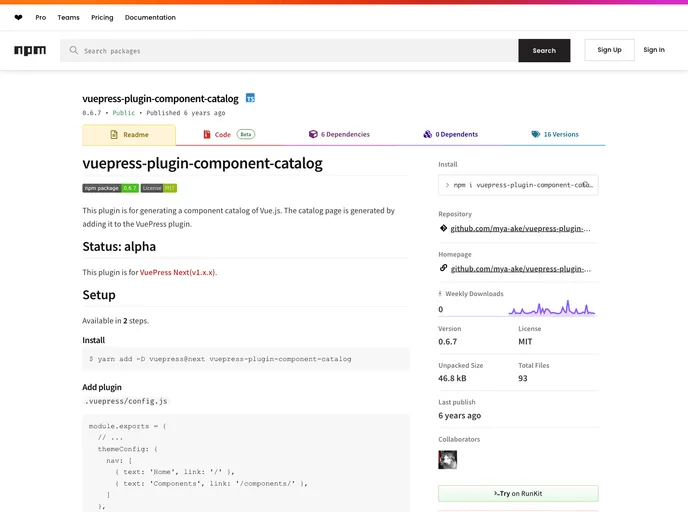Focus the Search packages input field
The image size is (688, 512).
click(x=289, y=50)
